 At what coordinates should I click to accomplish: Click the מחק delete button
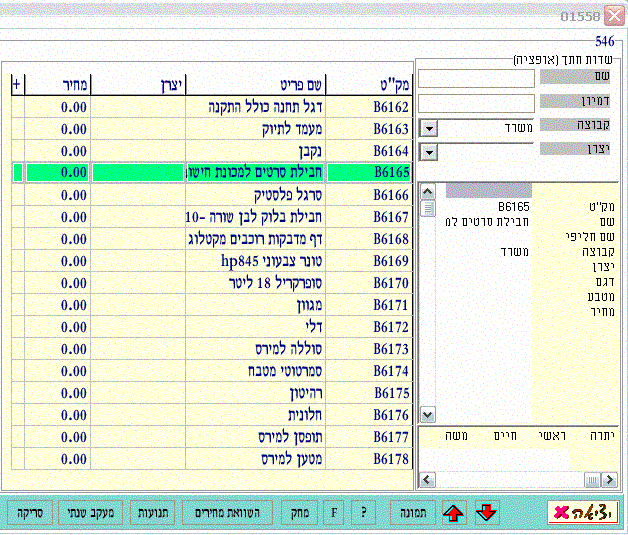point(300,513)
